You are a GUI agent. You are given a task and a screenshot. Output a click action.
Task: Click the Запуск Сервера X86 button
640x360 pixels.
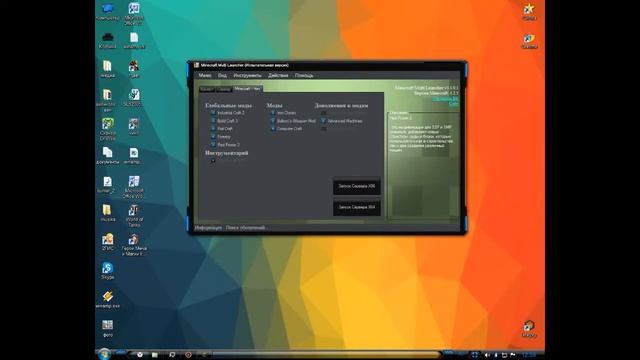click(357, 186)
